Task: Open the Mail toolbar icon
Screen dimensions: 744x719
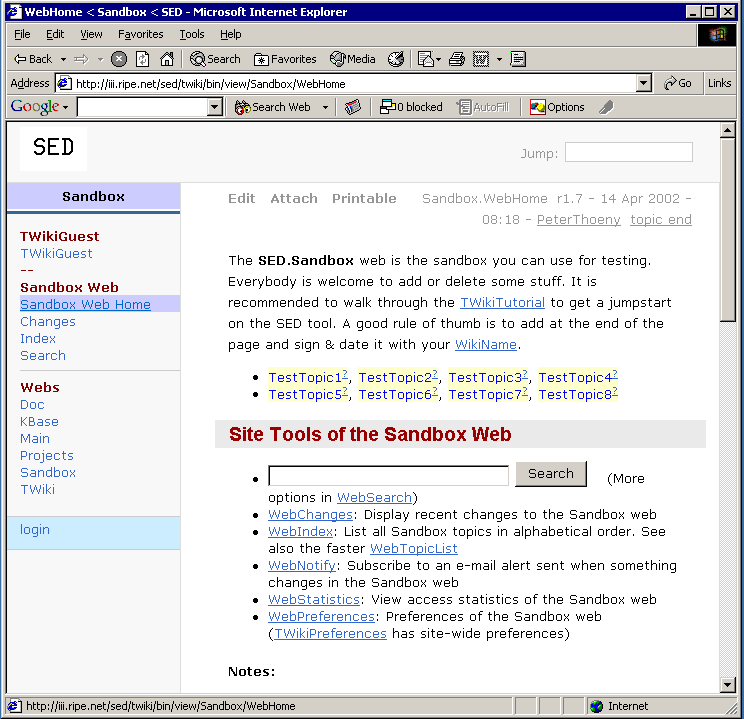Action: pyautogui.click(x=426, y=59)
